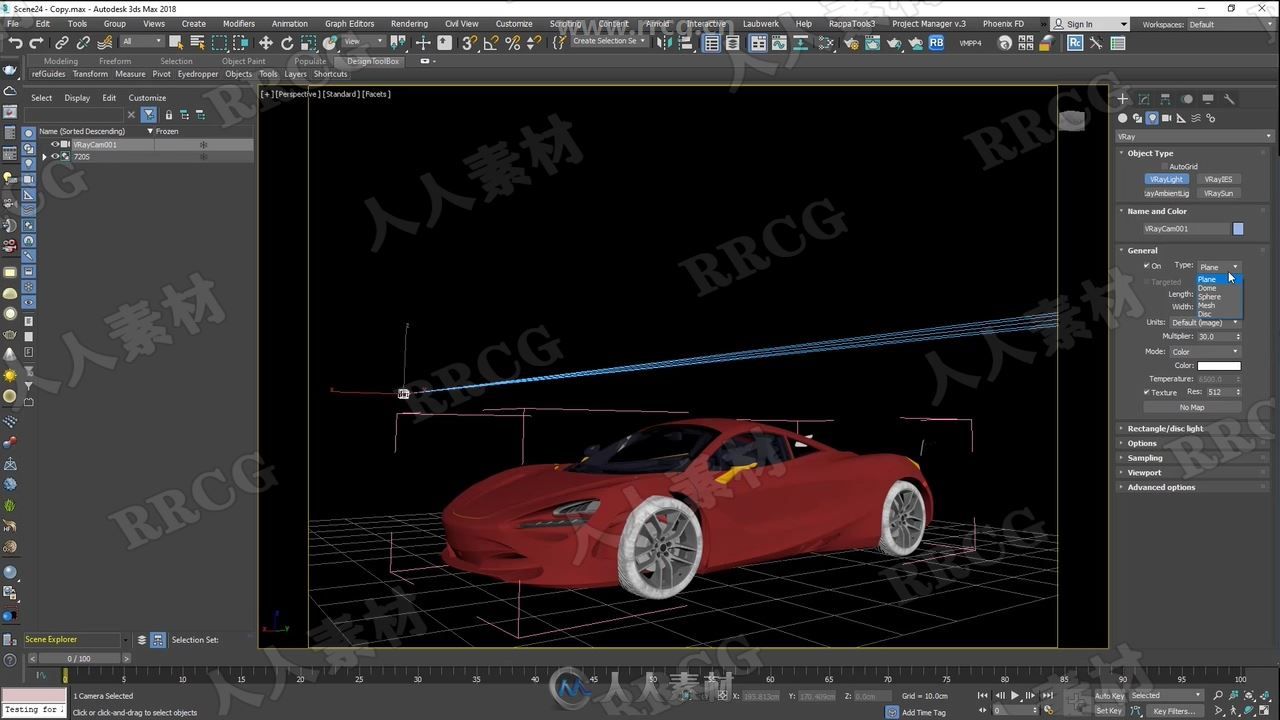Click the object color swatch beside VRayCam001

(1238, 229)
